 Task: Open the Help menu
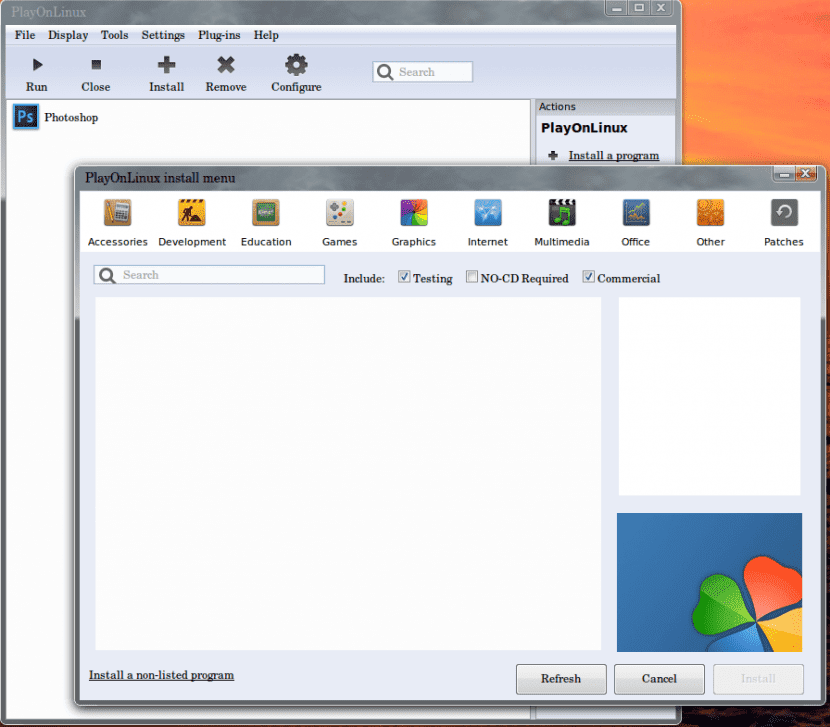(x=266, y=35)
